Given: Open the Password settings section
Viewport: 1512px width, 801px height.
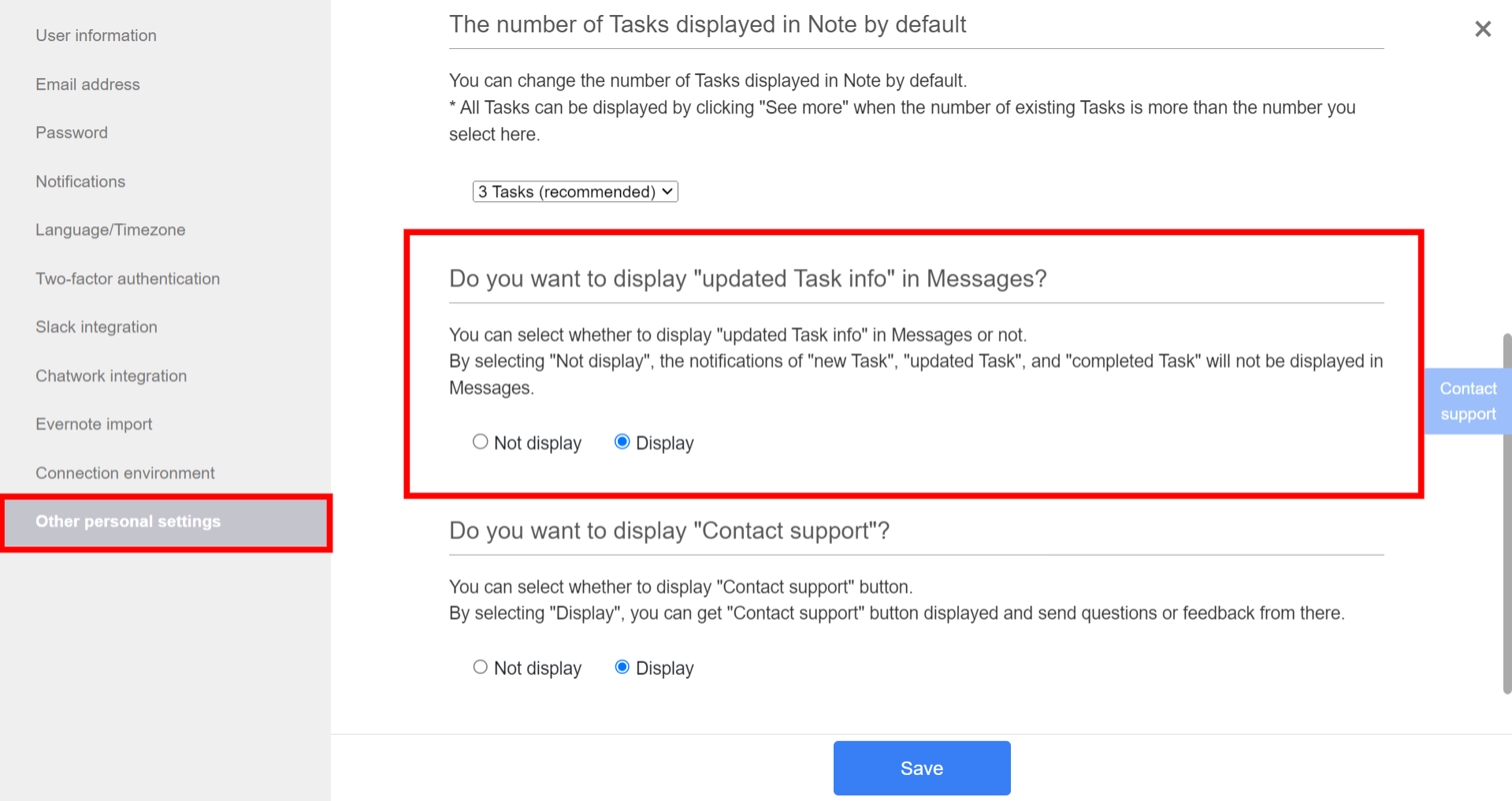Looking at the screenshot, I should tap(72, 132).
